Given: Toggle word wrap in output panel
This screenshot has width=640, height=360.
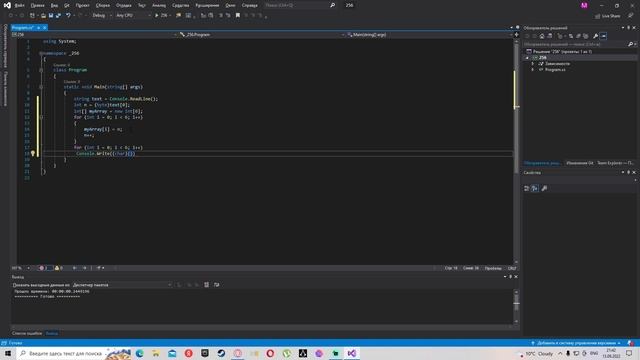Looking at the screenshot, I should [x=216, y=285].
